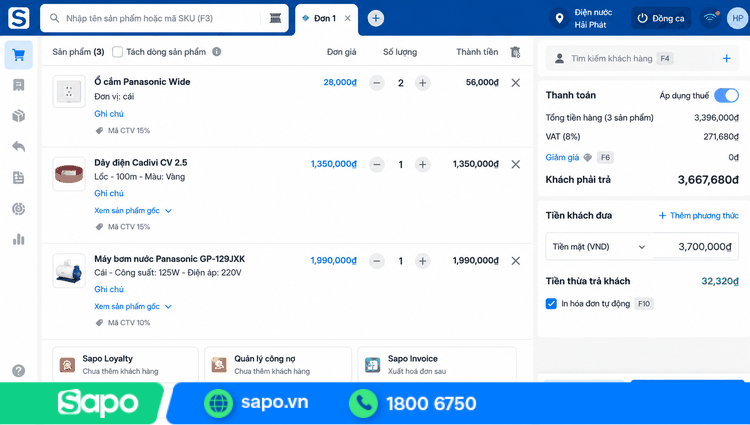Expand Xem sản phẩm gốc for Máy bơm nước

click(x=133, y=306)
